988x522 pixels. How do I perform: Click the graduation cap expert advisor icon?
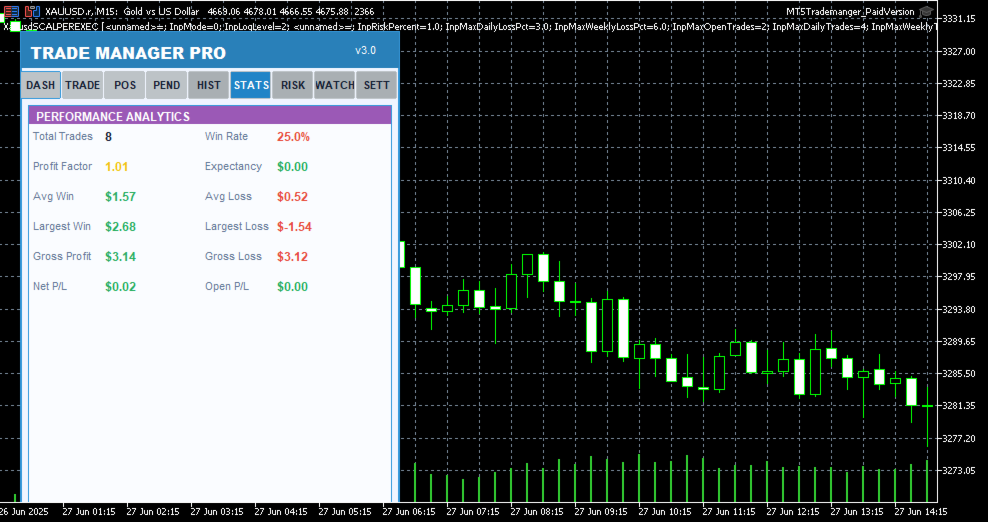[926, 11]
